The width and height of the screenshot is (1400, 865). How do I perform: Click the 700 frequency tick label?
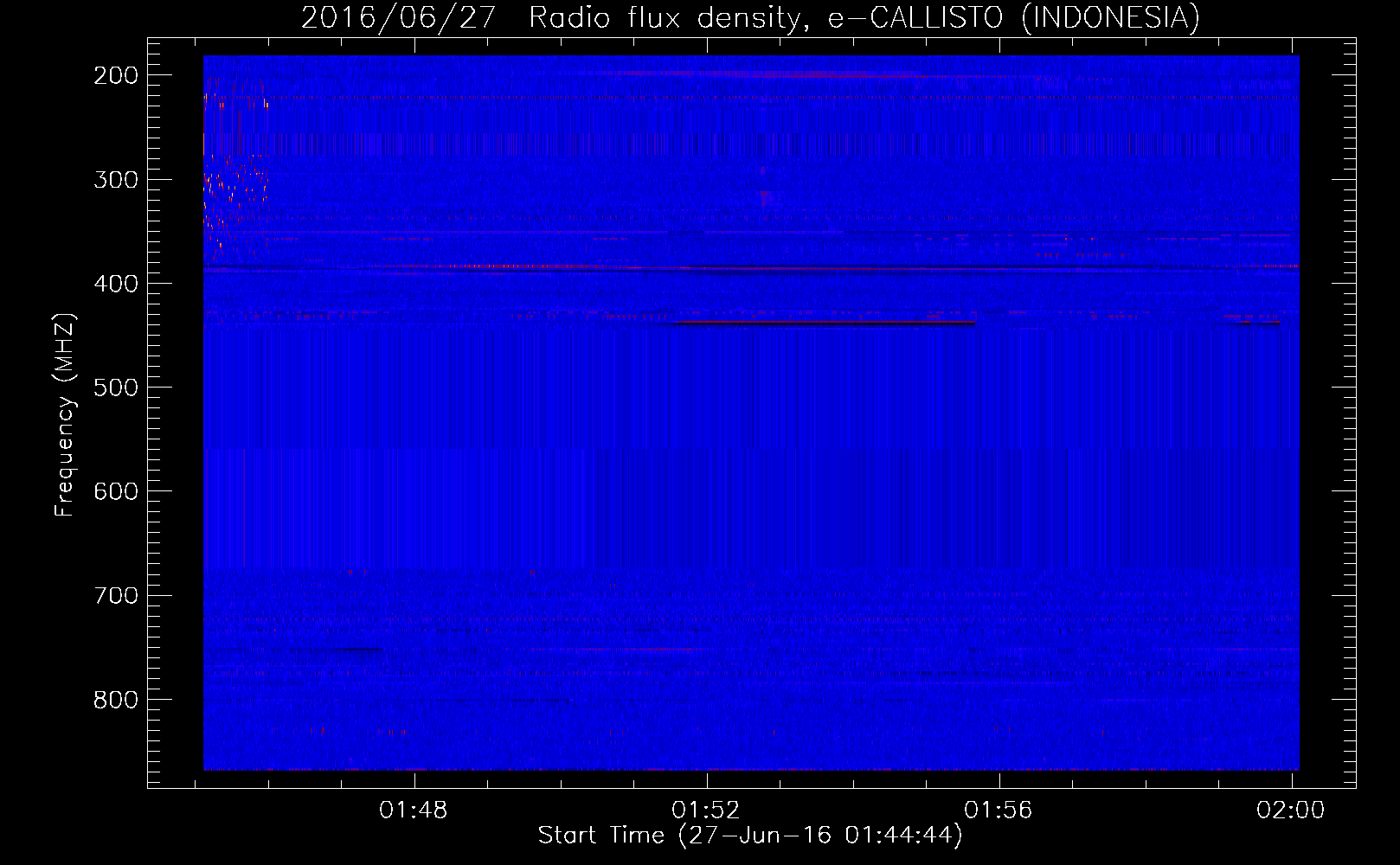click(x=116, y=595)
